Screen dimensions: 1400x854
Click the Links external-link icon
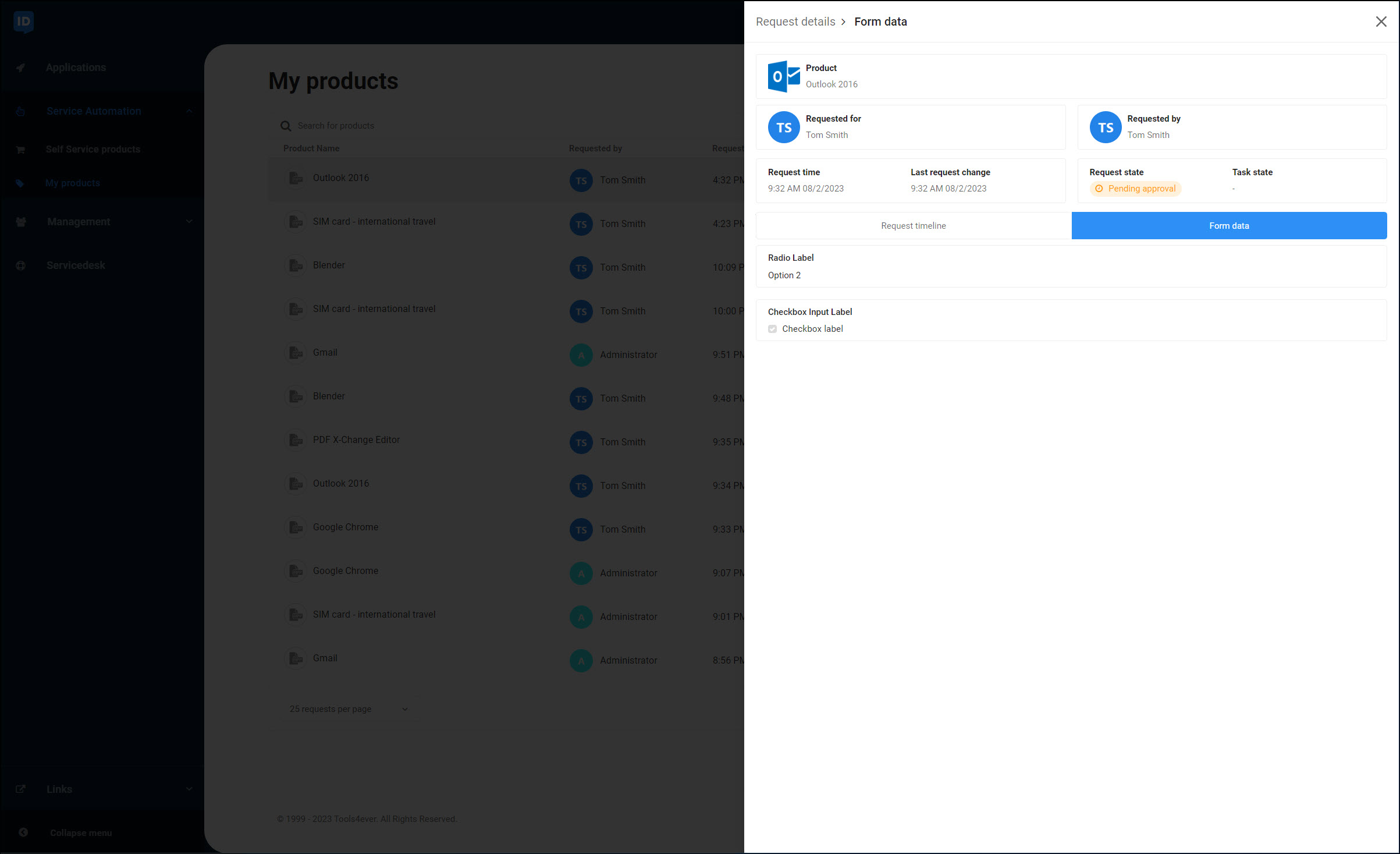[x=20, y=789]
